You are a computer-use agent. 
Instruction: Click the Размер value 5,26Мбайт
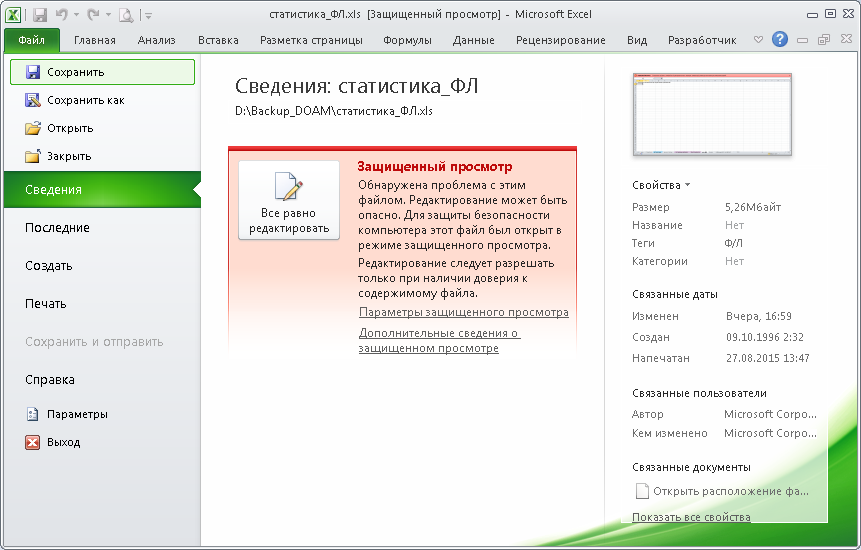click(753, 207)
